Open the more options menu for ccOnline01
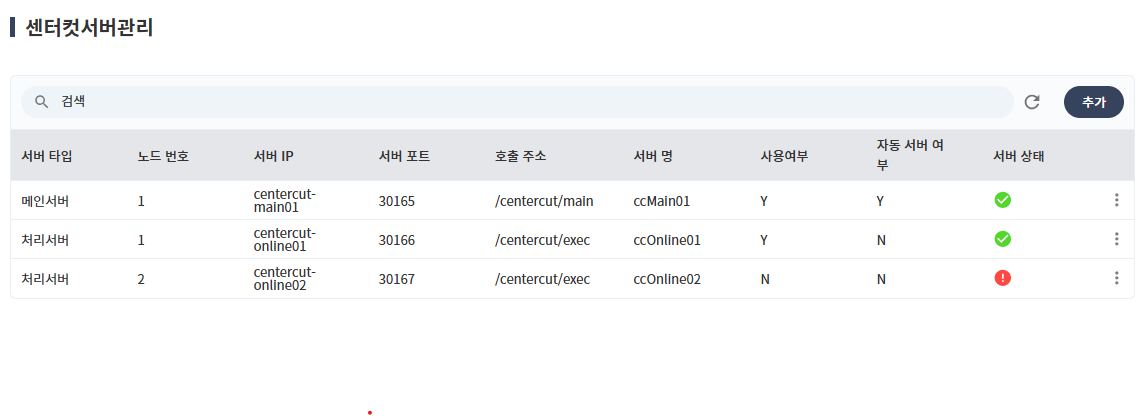The width and height of the screenshot is (1145, 416). click(x=1116, y=239)
